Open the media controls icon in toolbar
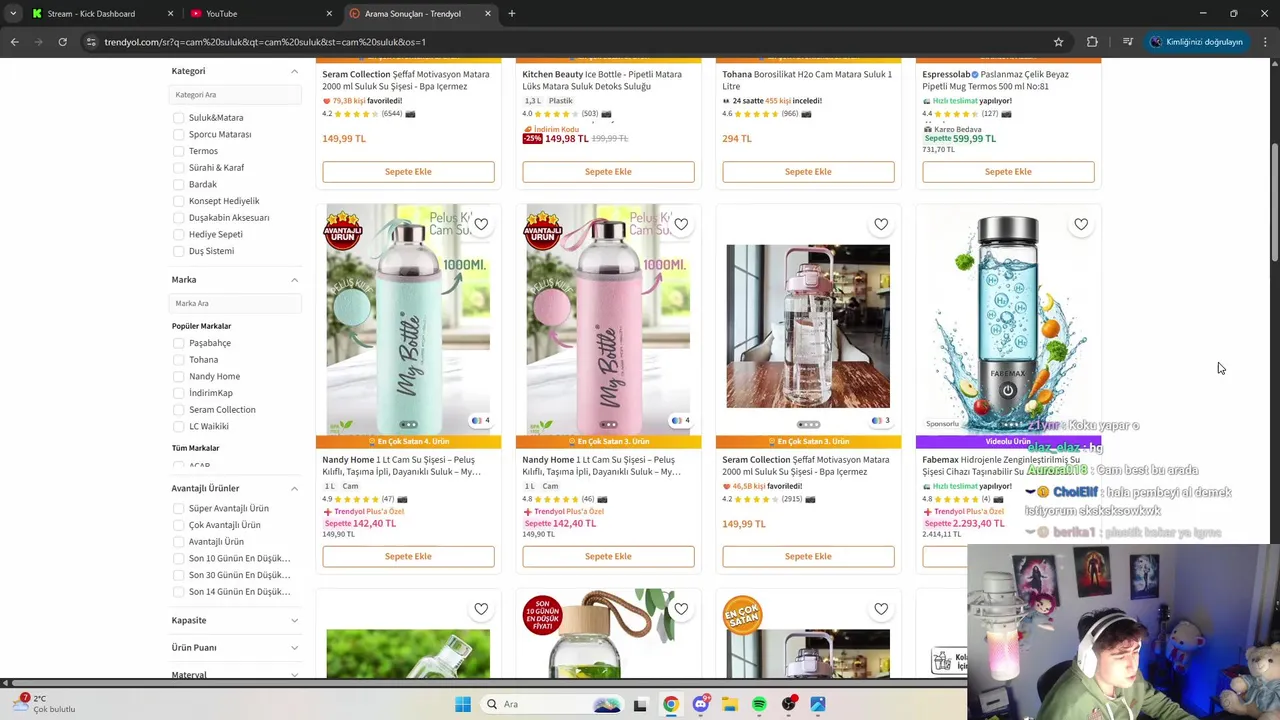 coord(1127,42)
